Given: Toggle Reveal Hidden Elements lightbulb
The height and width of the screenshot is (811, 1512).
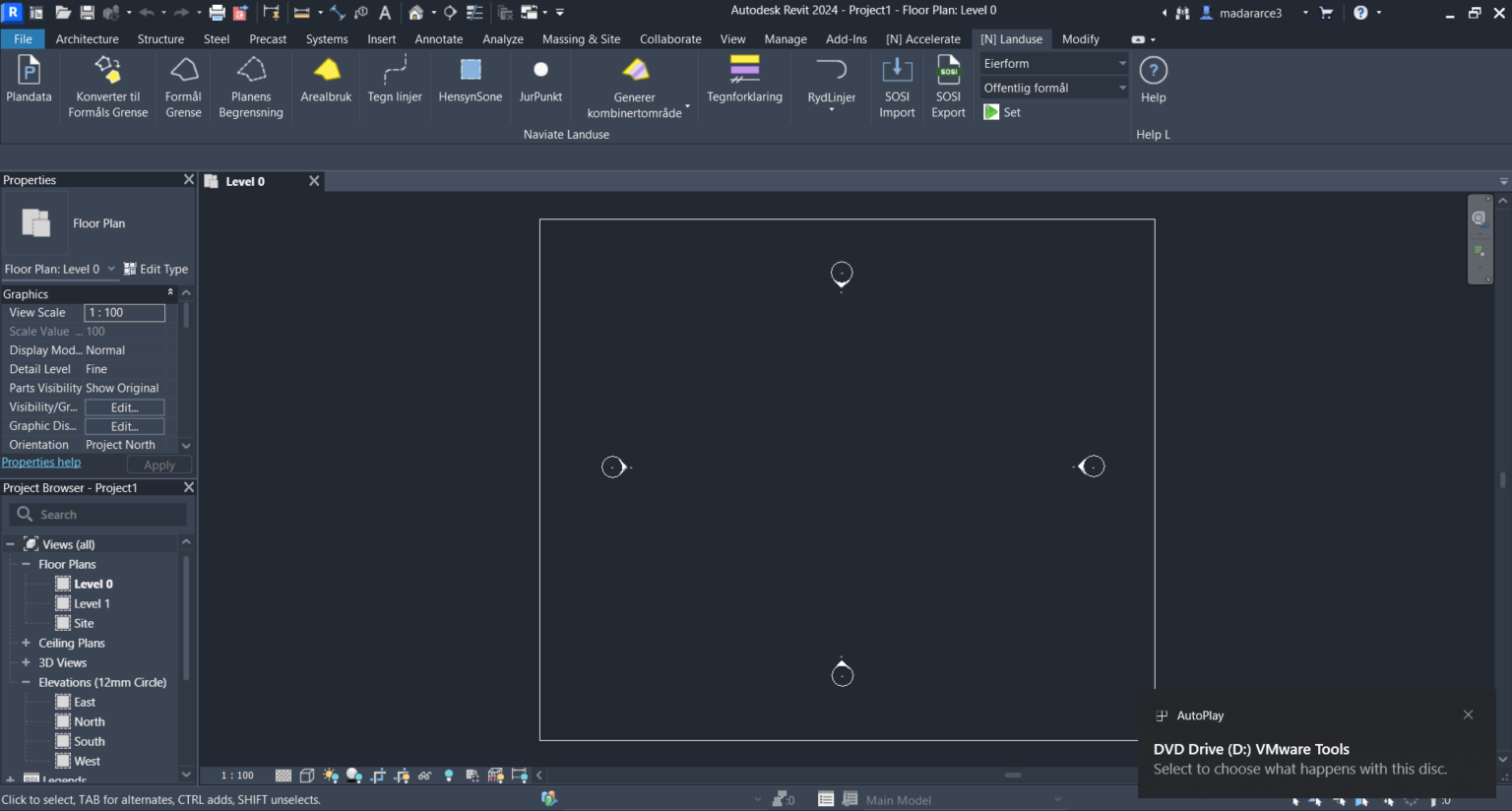Looking at the screenshot, I should [x=449, y=776].
